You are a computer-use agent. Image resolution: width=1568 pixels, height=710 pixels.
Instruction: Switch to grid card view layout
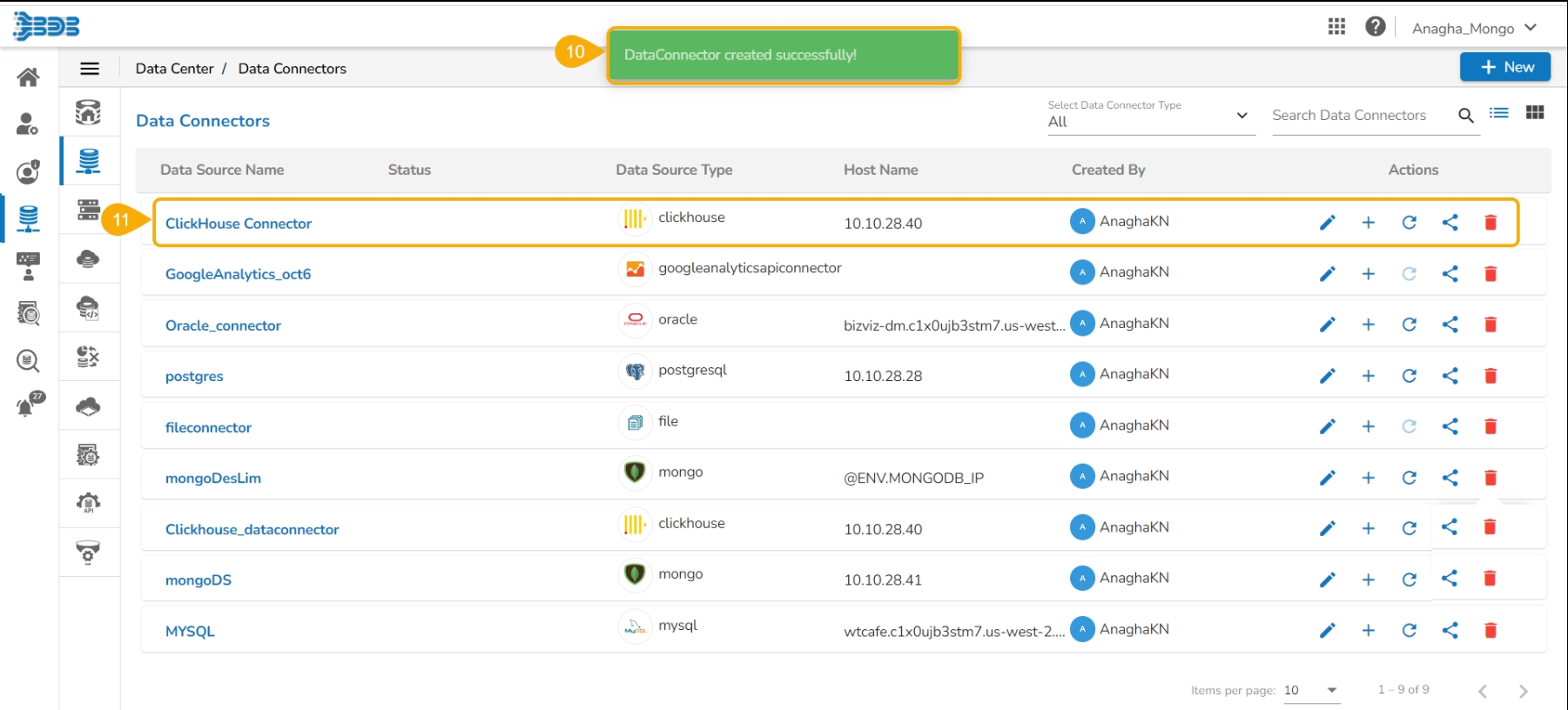click(1535, 113)
